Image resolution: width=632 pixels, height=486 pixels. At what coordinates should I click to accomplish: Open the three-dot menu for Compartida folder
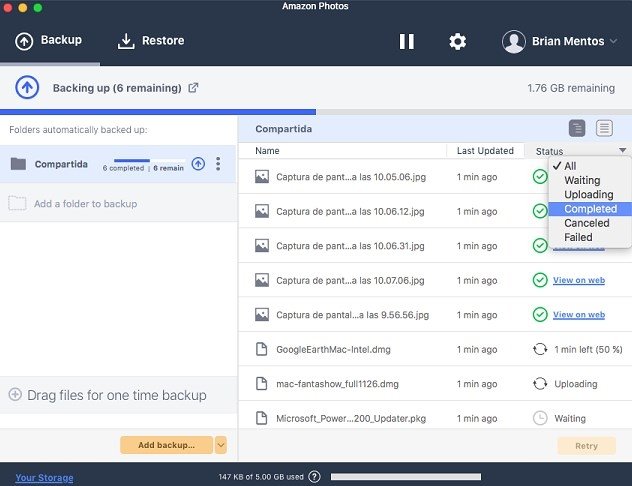tap(218, 164)
